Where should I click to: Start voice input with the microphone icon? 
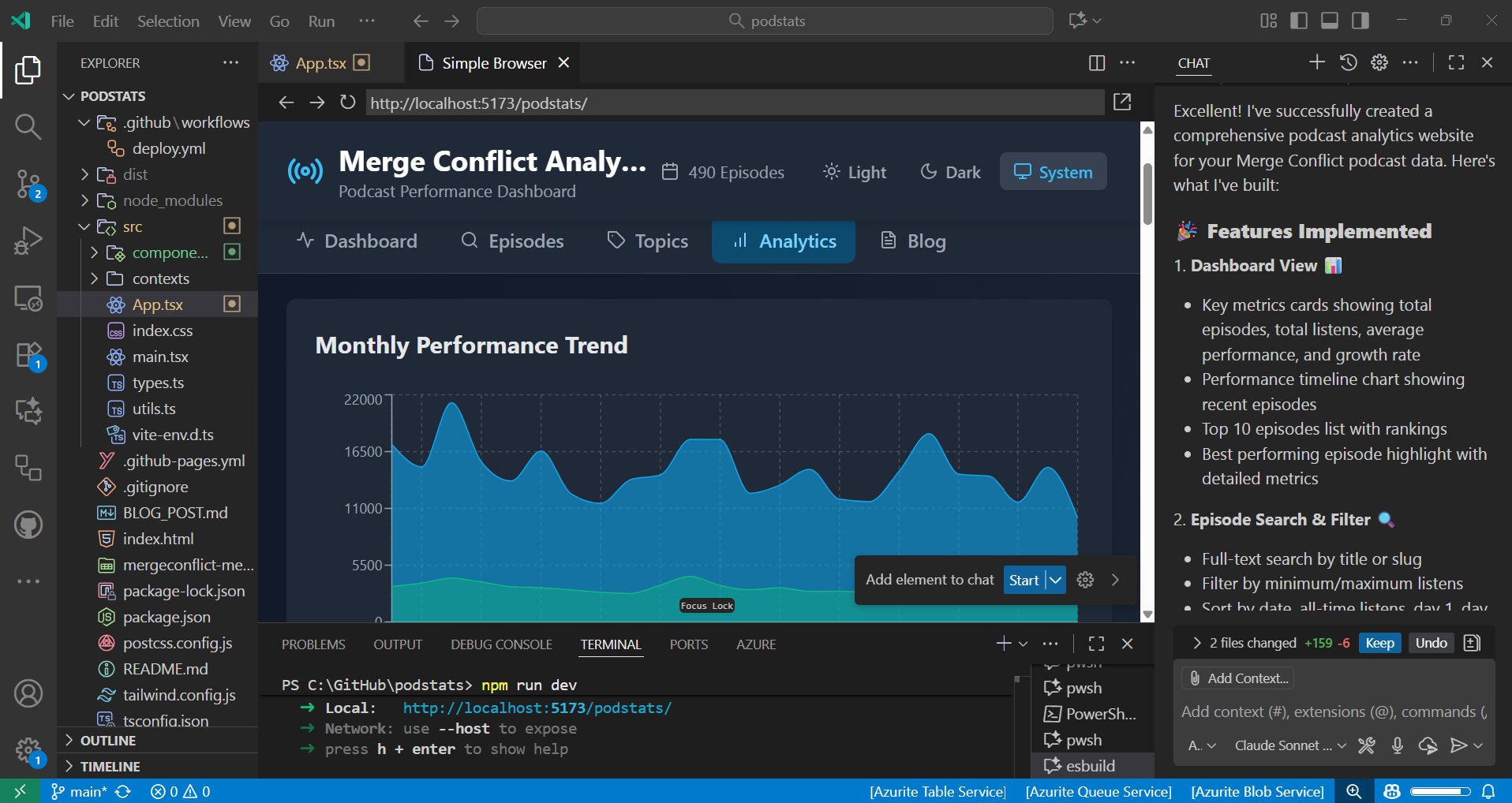pos(1397,745)
